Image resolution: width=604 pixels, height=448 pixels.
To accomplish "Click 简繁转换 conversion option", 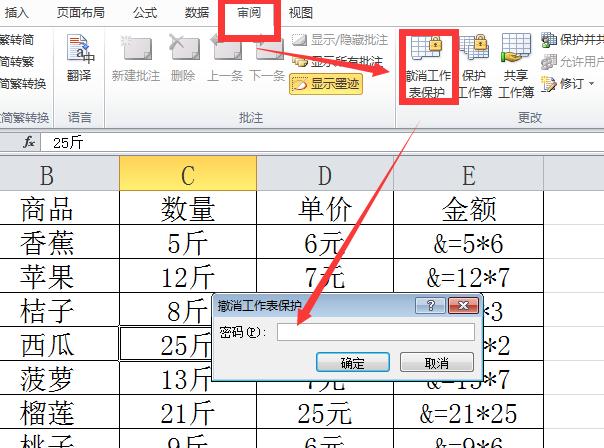I will pos(23,84).
